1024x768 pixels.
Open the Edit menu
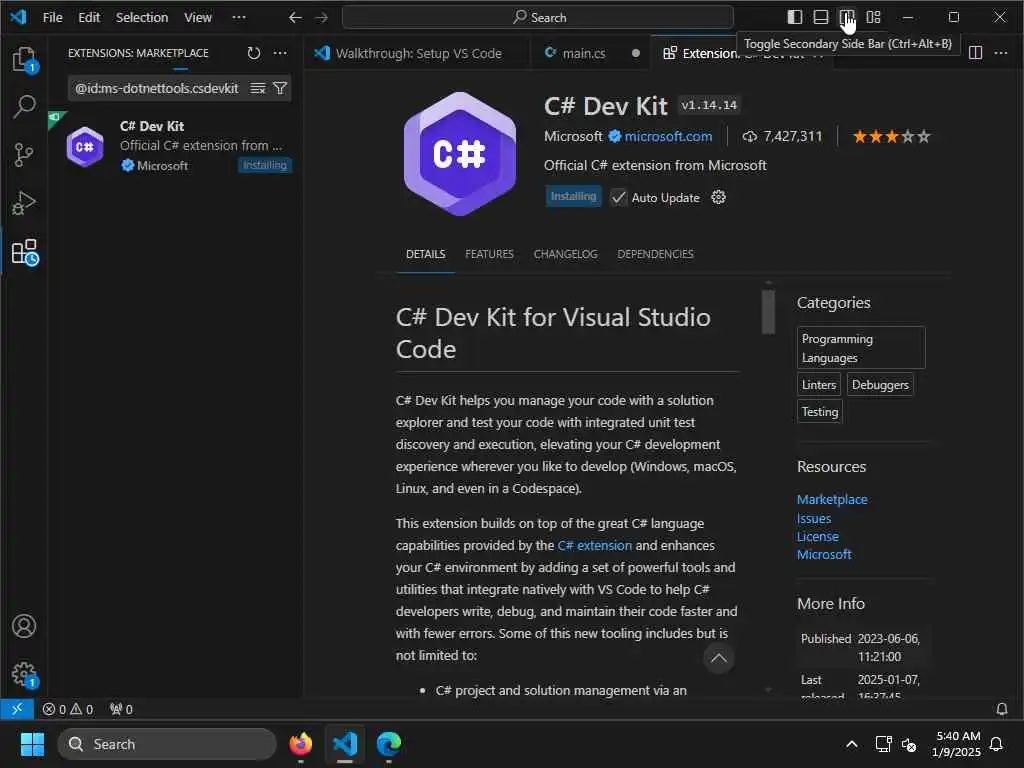pyautogui.click(x=89, y=18)
